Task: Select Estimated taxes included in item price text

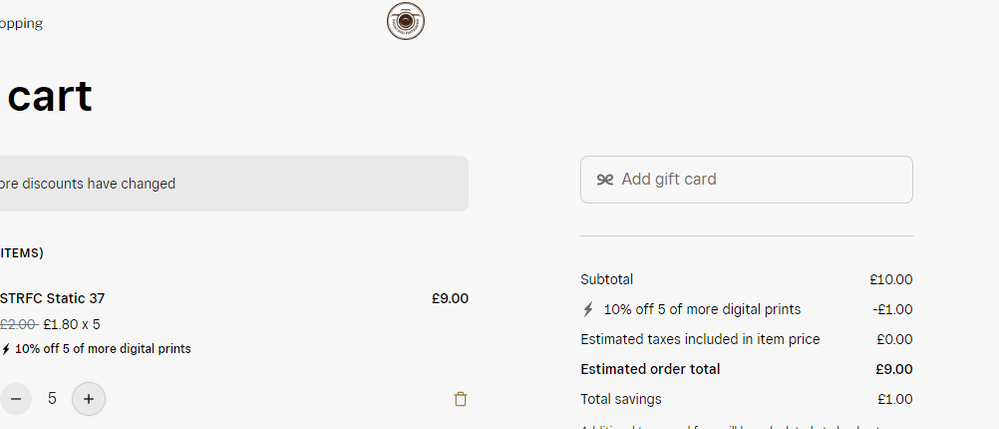Action: pos(700,339)
